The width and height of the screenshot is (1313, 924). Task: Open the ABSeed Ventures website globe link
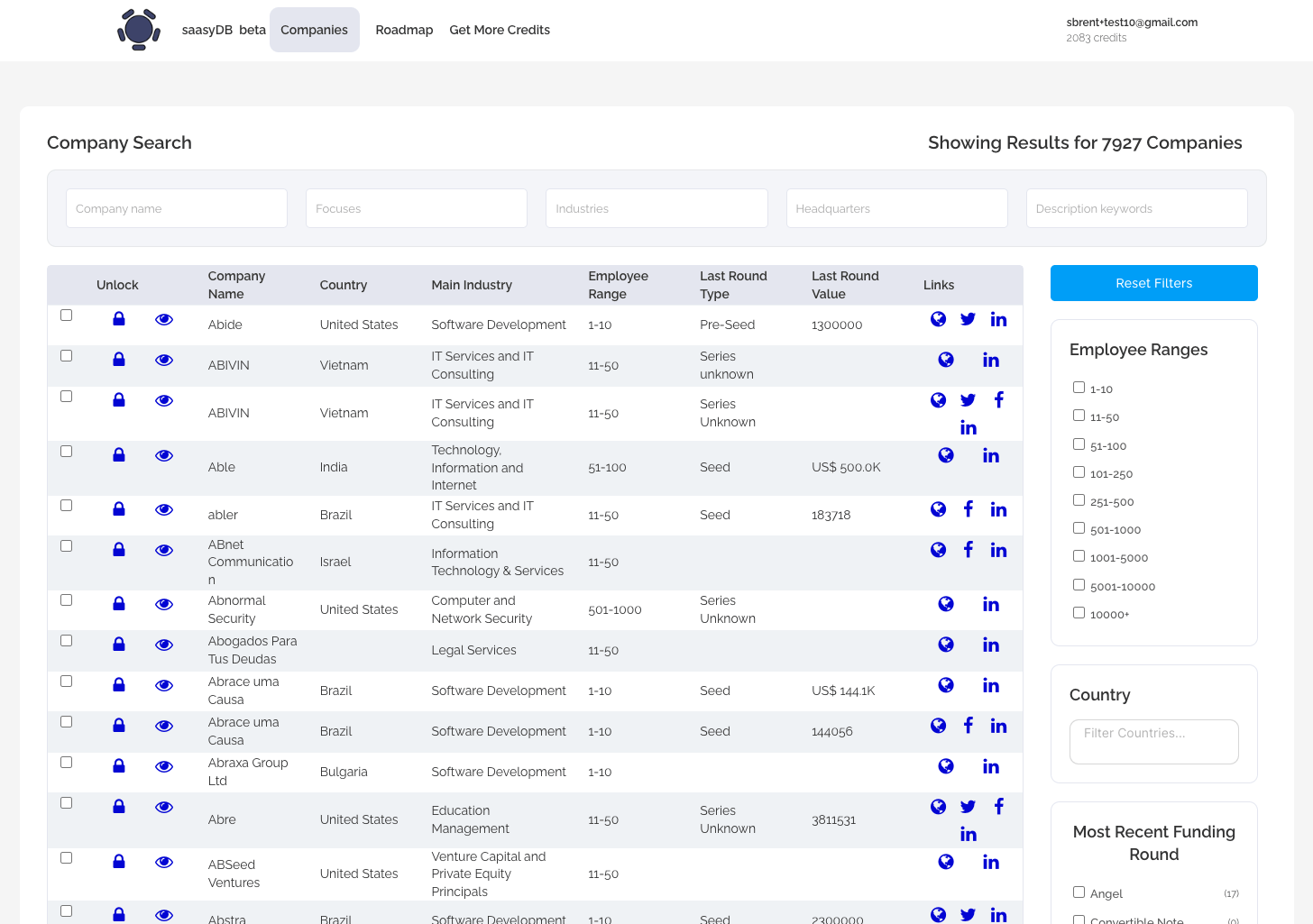click(946, 862)
